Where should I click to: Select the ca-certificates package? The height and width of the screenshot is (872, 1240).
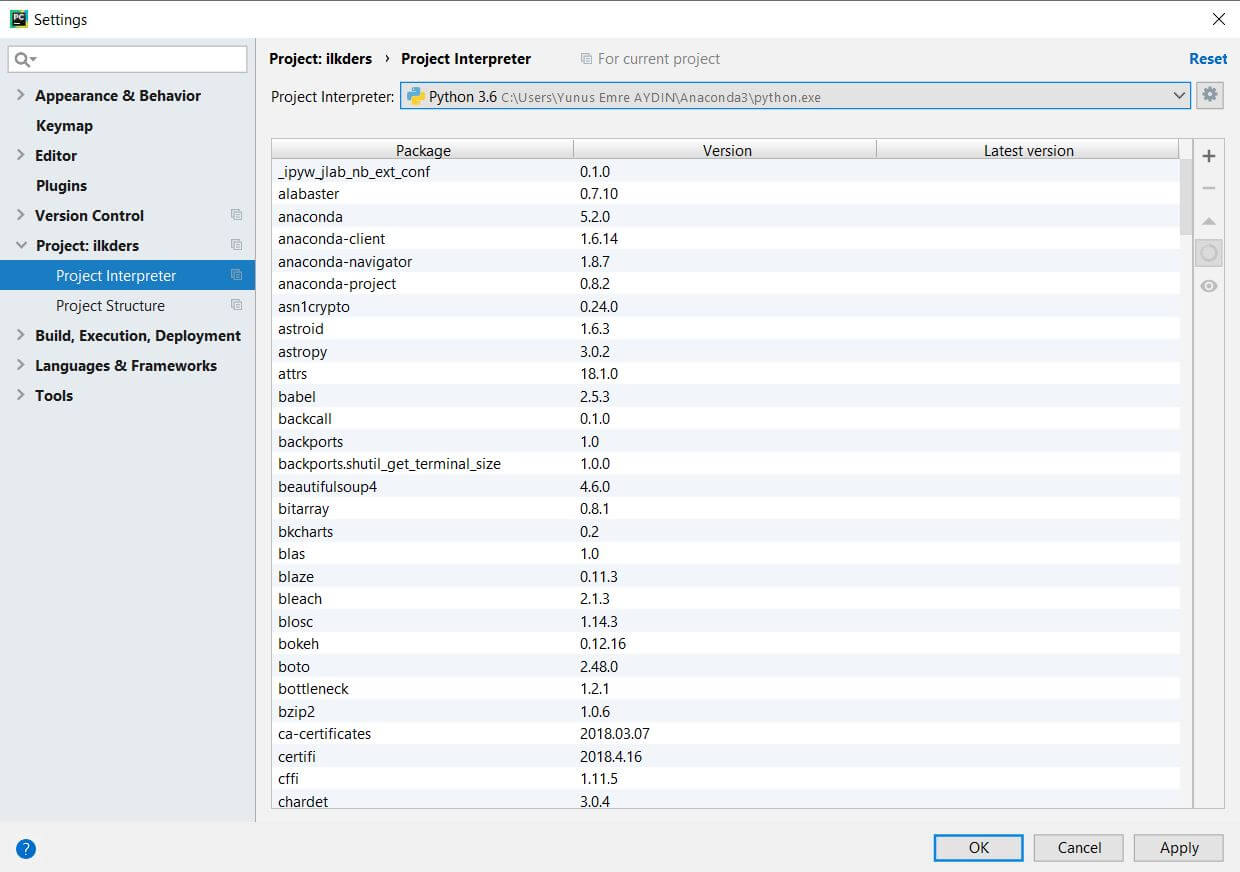(726, 734)
